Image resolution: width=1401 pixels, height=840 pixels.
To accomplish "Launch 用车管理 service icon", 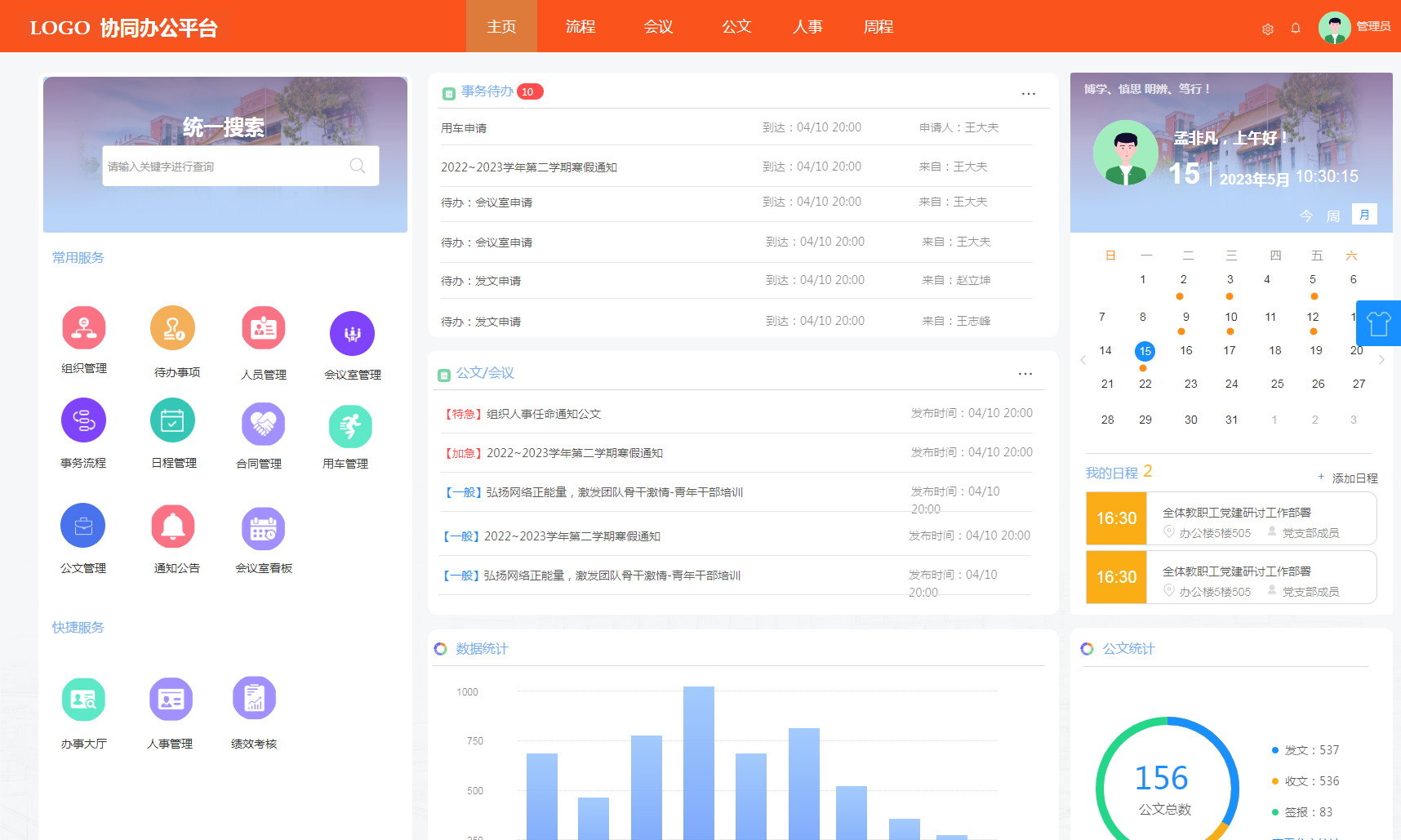I will click(350, 426).
